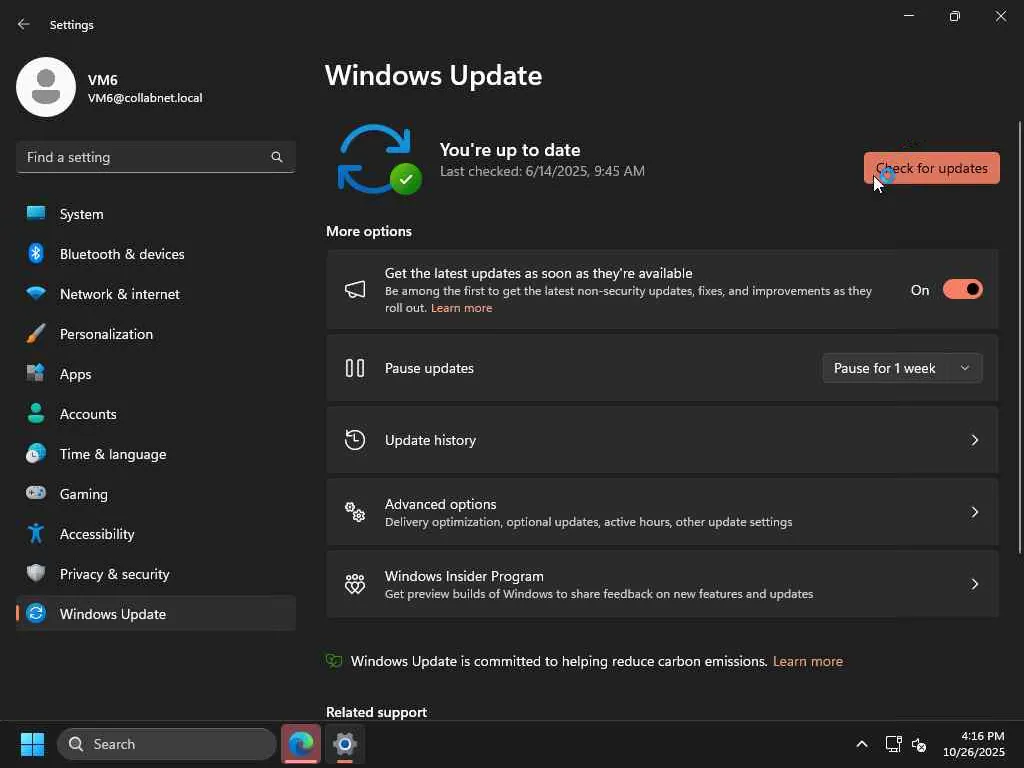Click the back arrow in Settings header
The width and height of the screenshot is (1024, 768).
[x=24, y=24]
